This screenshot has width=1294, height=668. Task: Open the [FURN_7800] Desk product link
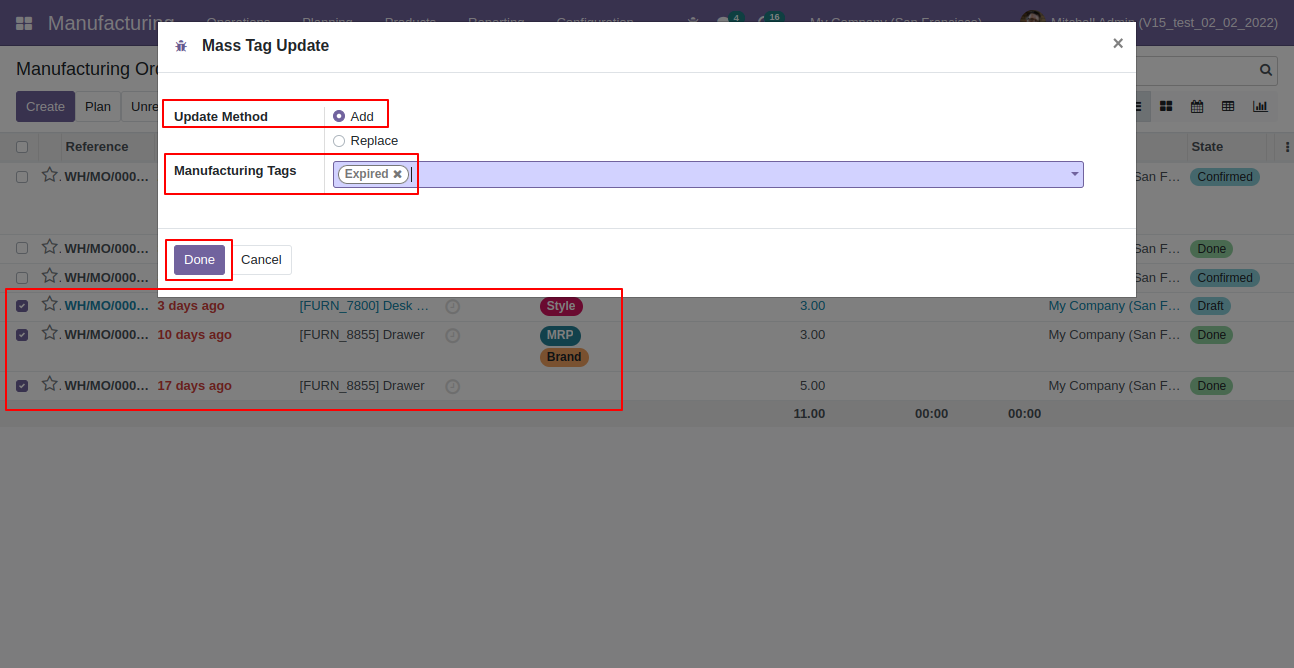click(x=365, y=306)
